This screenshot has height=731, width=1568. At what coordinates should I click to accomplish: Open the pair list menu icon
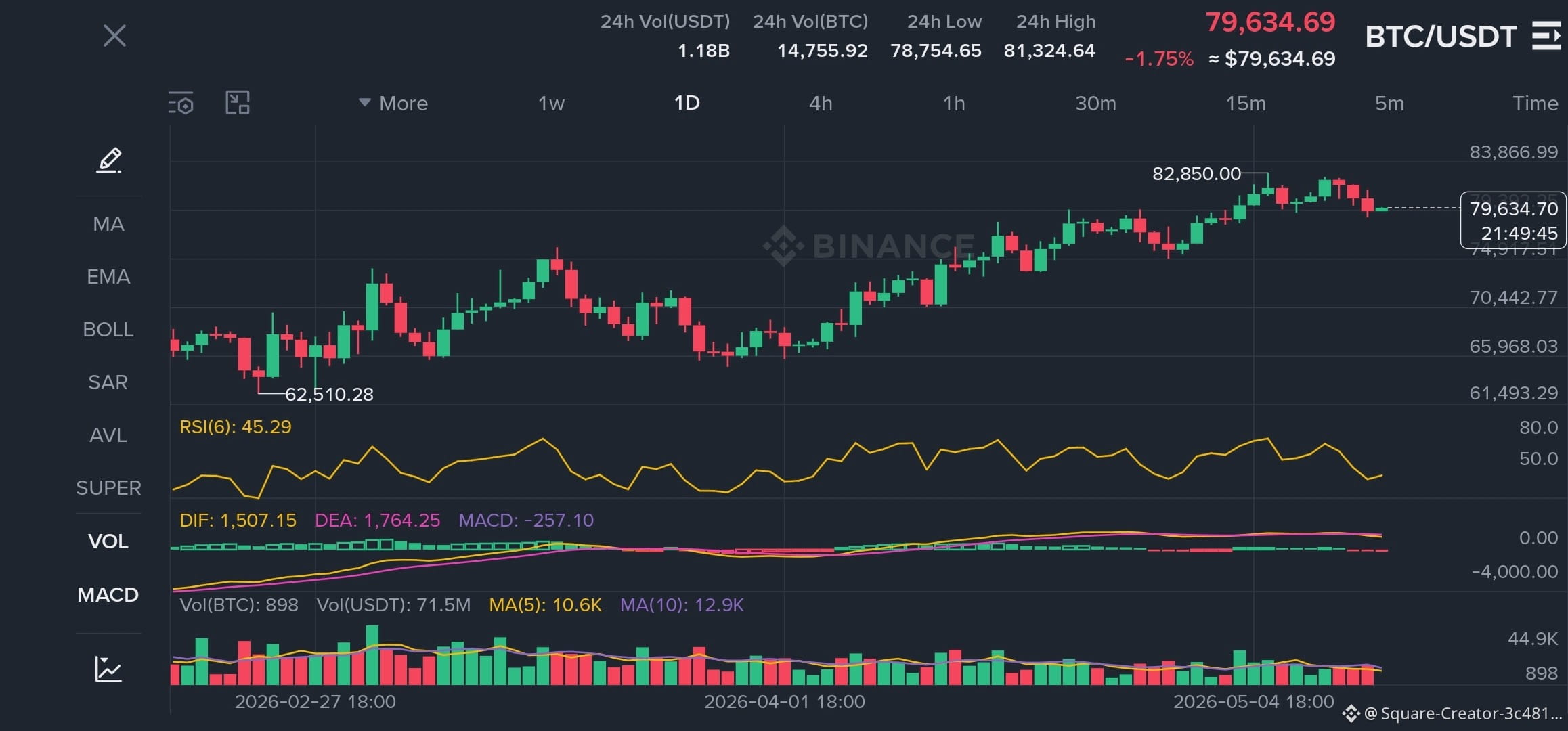point(1546,36)
